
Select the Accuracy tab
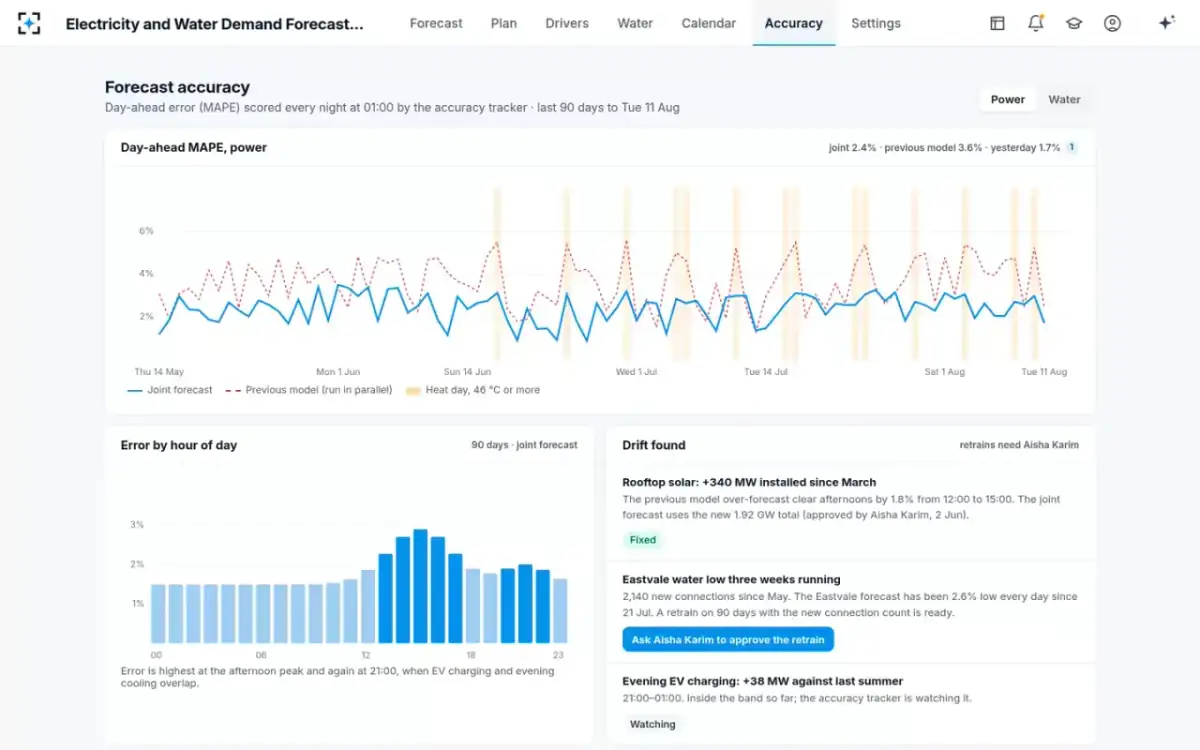click(794, 23)
